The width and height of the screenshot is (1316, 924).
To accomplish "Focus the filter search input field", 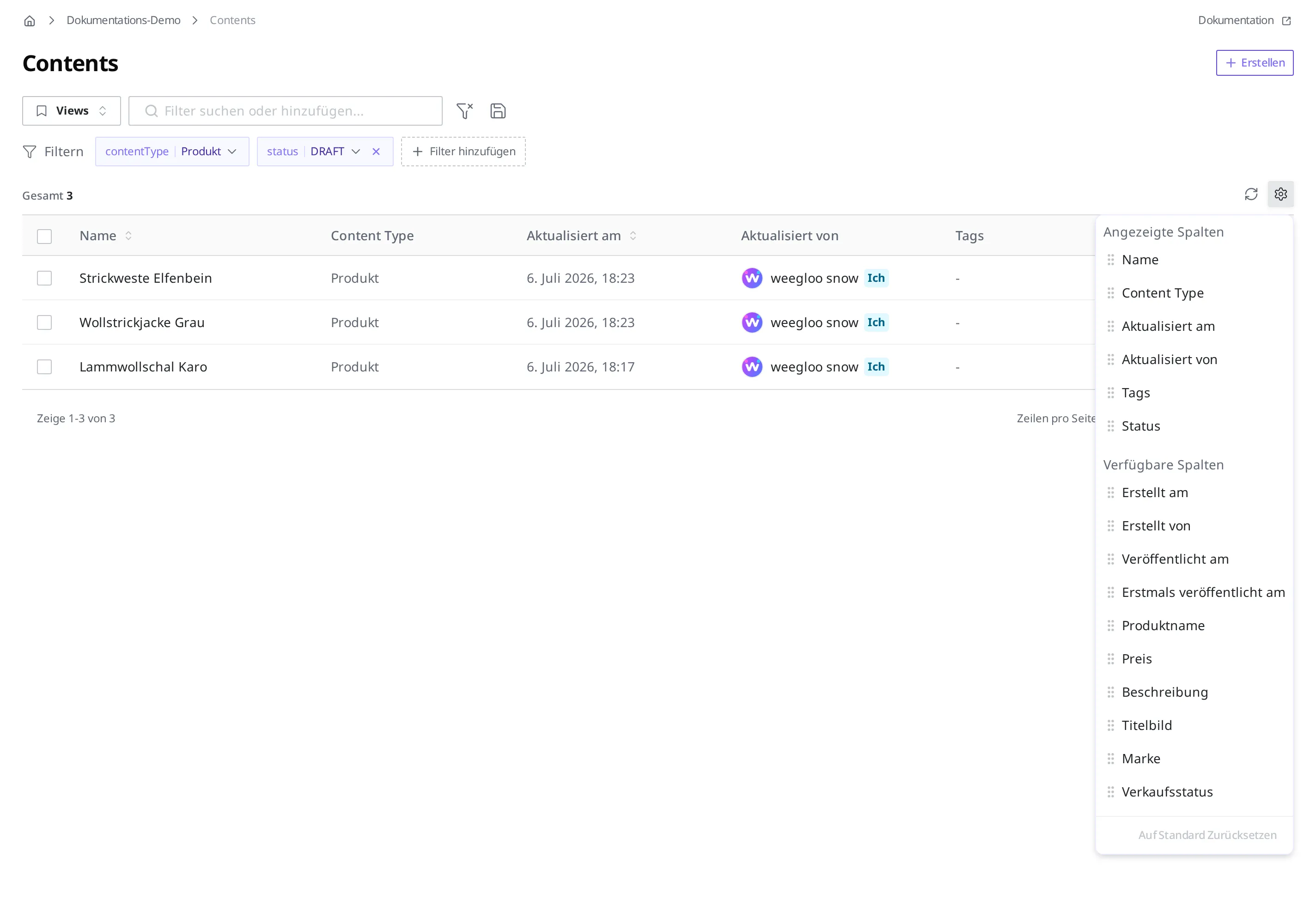I will click(286, 110).
